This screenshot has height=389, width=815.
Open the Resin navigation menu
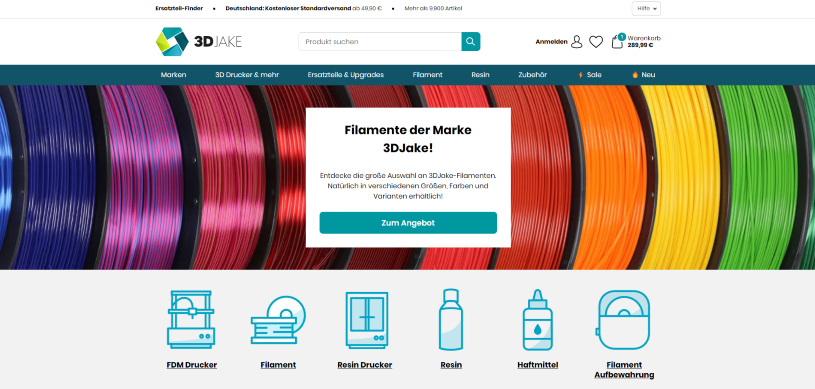[x=480, y=75]
